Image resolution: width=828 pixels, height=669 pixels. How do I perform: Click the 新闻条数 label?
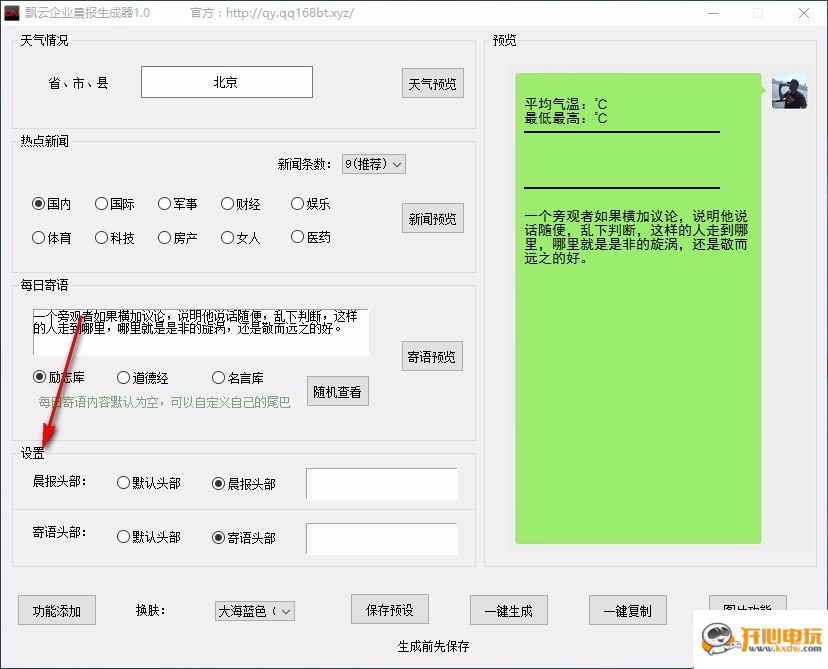click(x=305, y=164)
